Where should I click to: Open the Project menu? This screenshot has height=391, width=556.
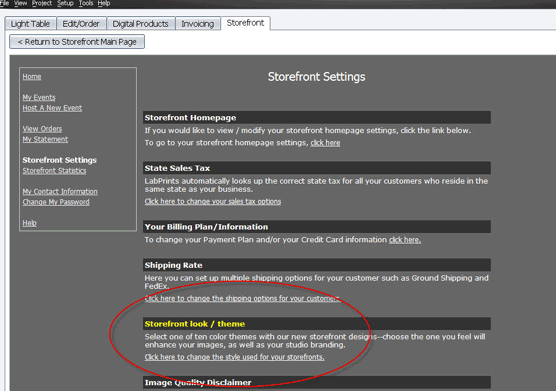pos(41,3)
